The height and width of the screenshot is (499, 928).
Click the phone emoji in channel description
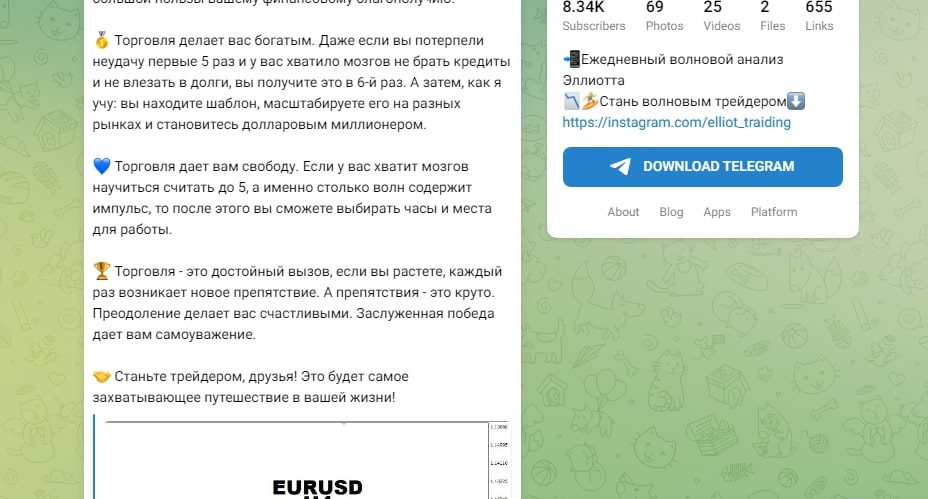[x=572, y=59]
